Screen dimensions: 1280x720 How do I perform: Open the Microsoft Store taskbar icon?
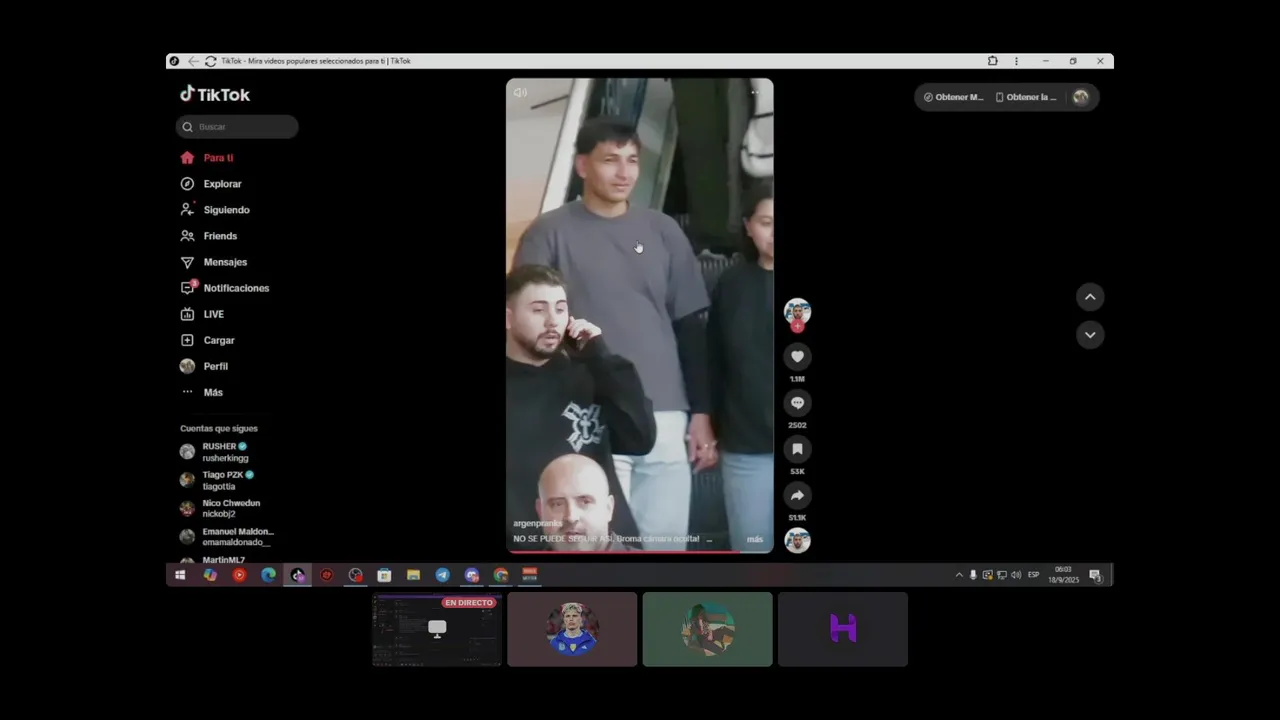click(384, 575)
